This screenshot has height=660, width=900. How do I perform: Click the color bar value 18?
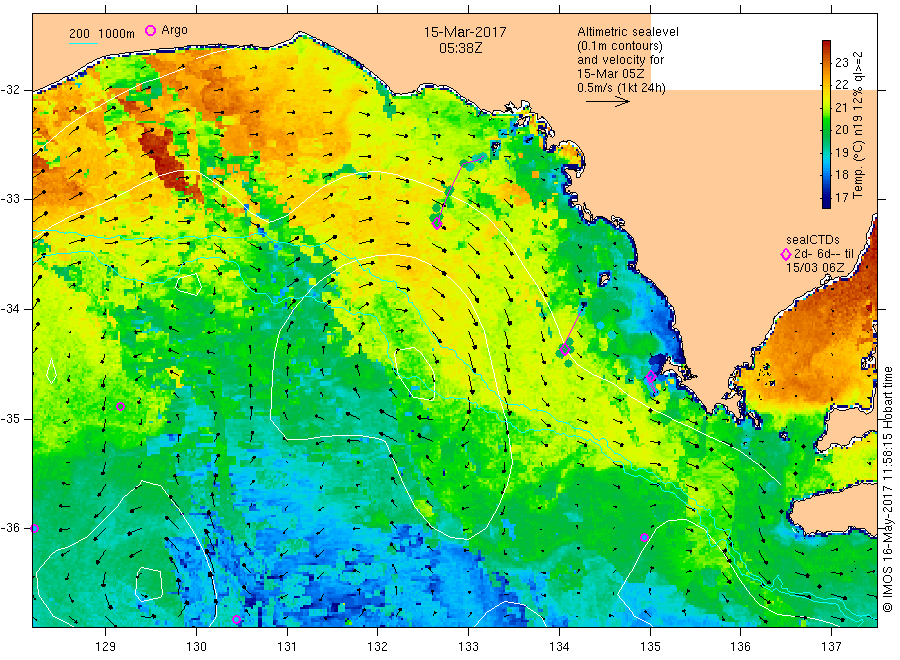click(841, 175)
